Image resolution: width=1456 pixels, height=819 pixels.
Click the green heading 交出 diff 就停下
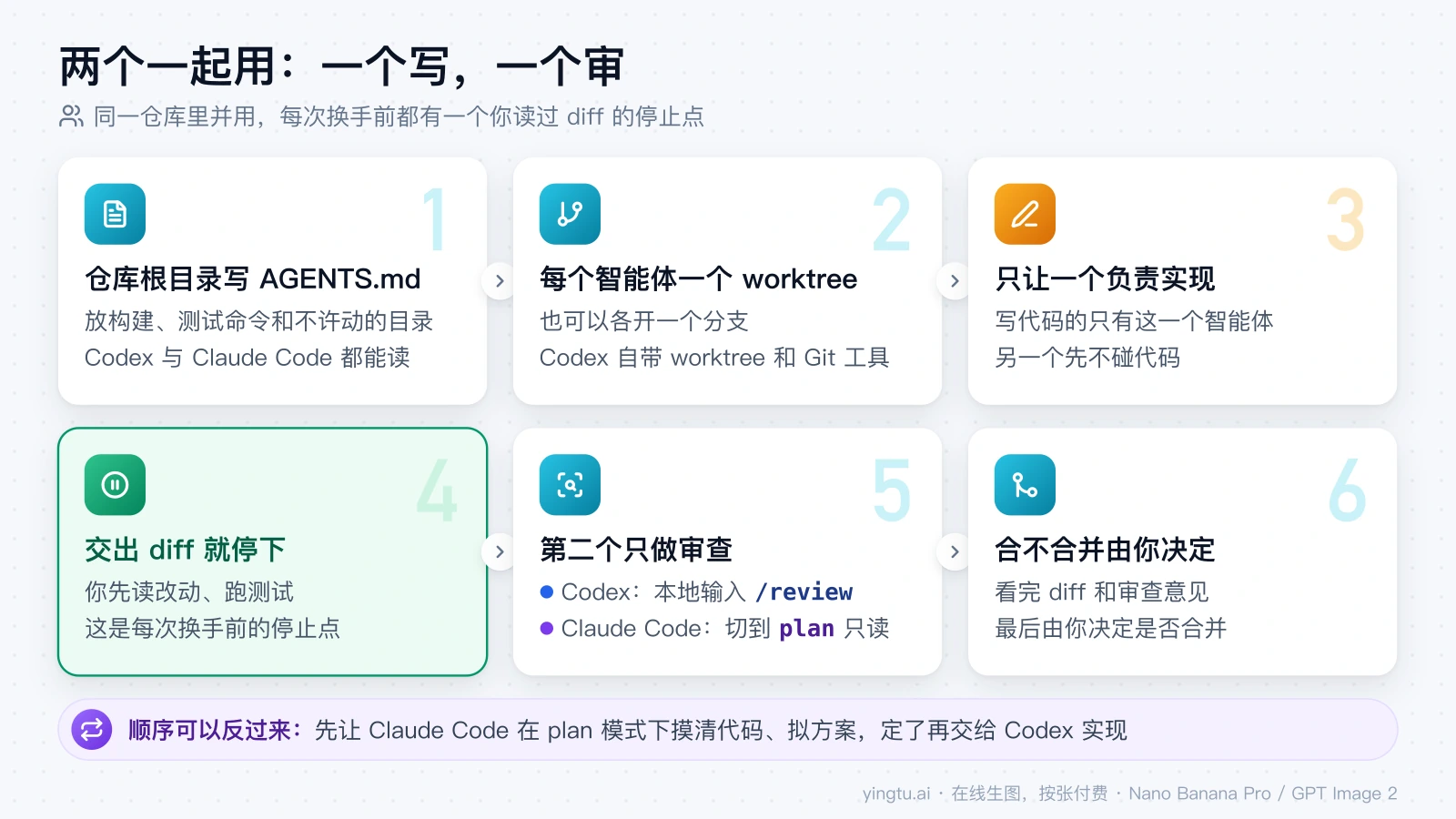click(x=185, y=550)
